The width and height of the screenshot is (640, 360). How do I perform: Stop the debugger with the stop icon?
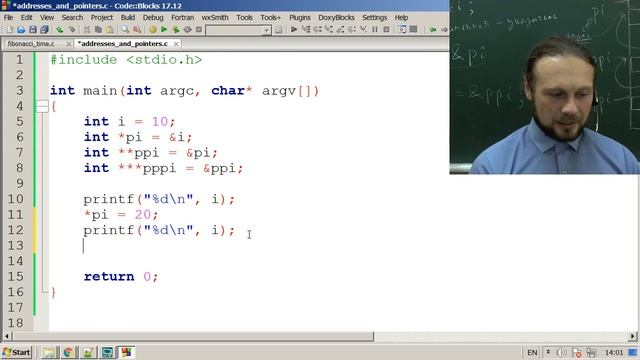[x=386, y=29]
